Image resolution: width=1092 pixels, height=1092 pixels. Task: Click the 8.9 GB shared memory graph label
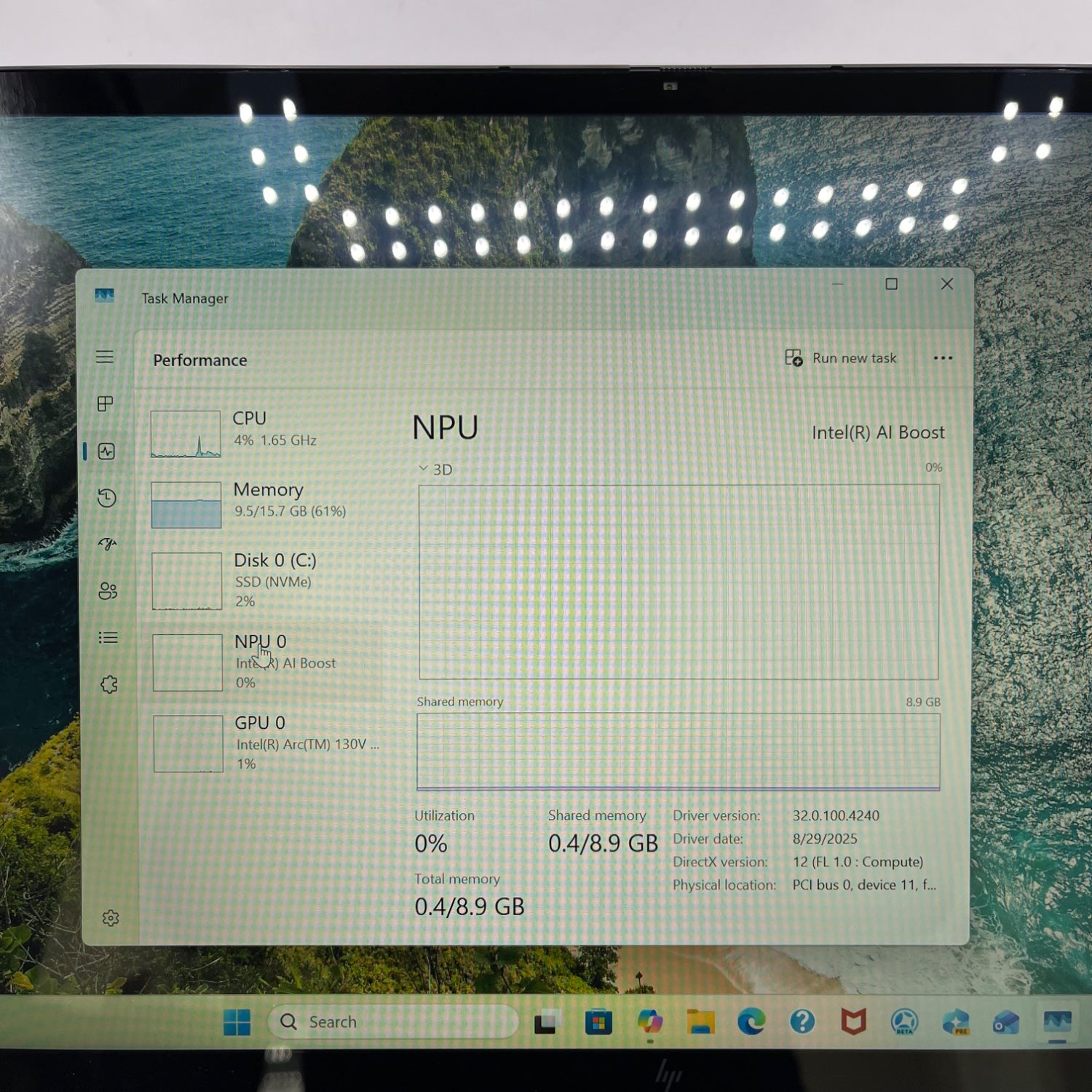point(923,702)
